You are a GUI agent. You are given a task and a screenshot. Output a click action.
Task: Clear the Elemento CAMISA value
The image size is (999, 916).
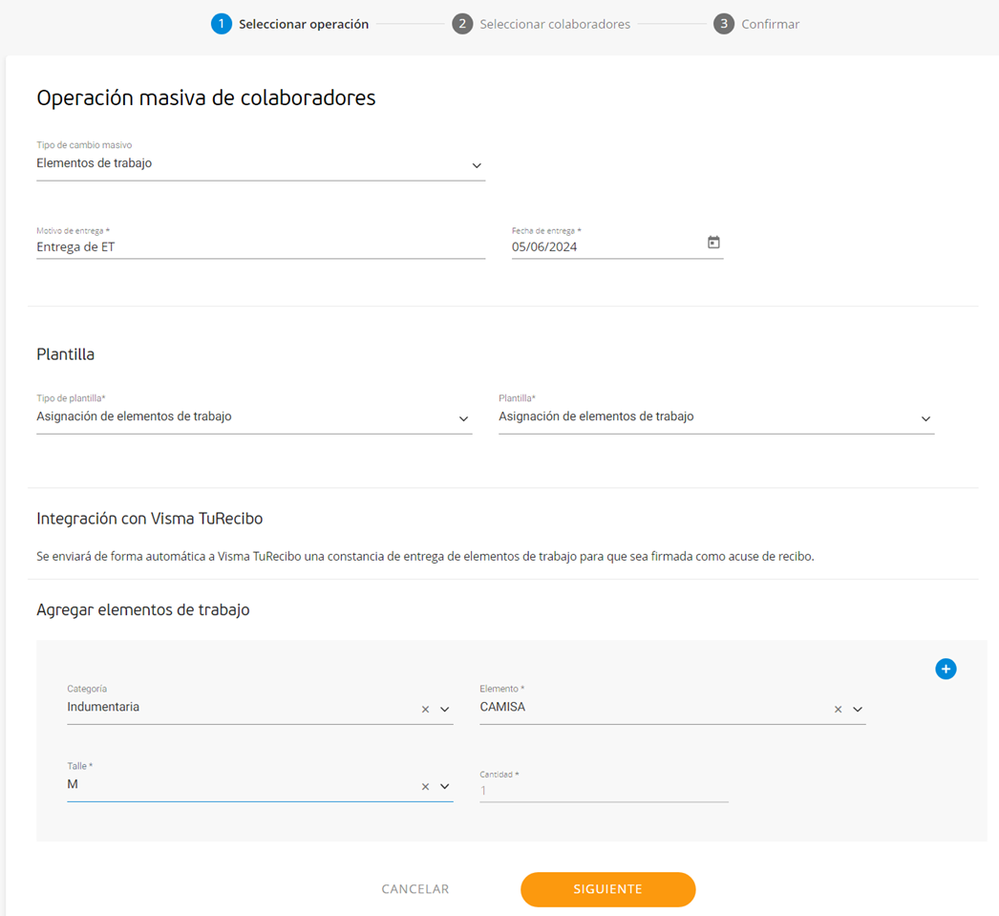[838, 709]
